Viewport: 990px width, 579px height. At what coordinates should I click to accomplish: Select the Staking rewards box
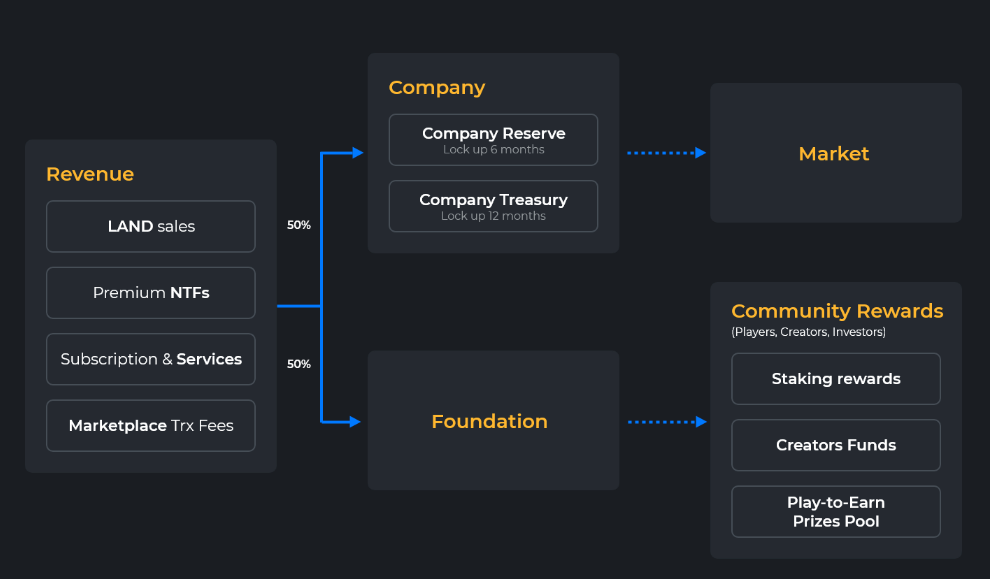[x=836, y=379]
